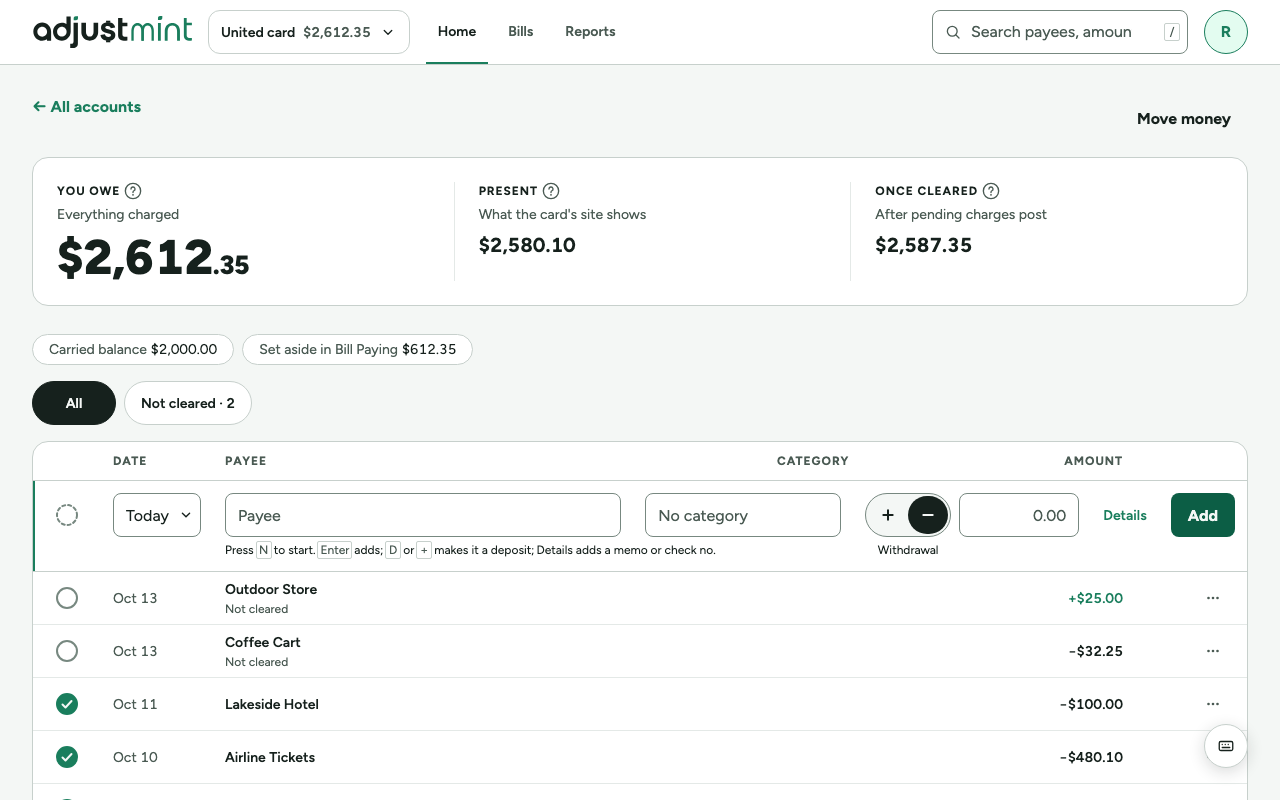Screen dimensions: 1280x800
Task: Open the Today date dropdown
Action: tap(157, 515)
